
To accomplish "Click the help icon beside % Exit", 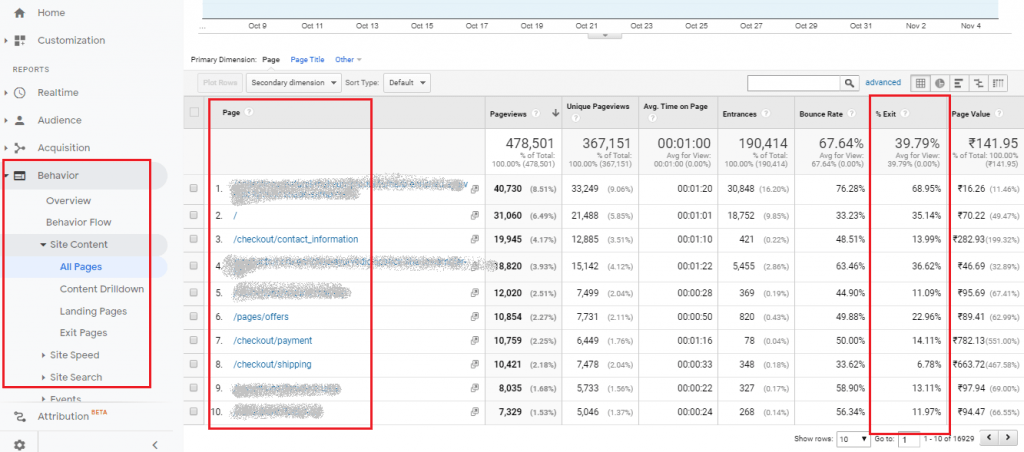I will pos(904,114).
